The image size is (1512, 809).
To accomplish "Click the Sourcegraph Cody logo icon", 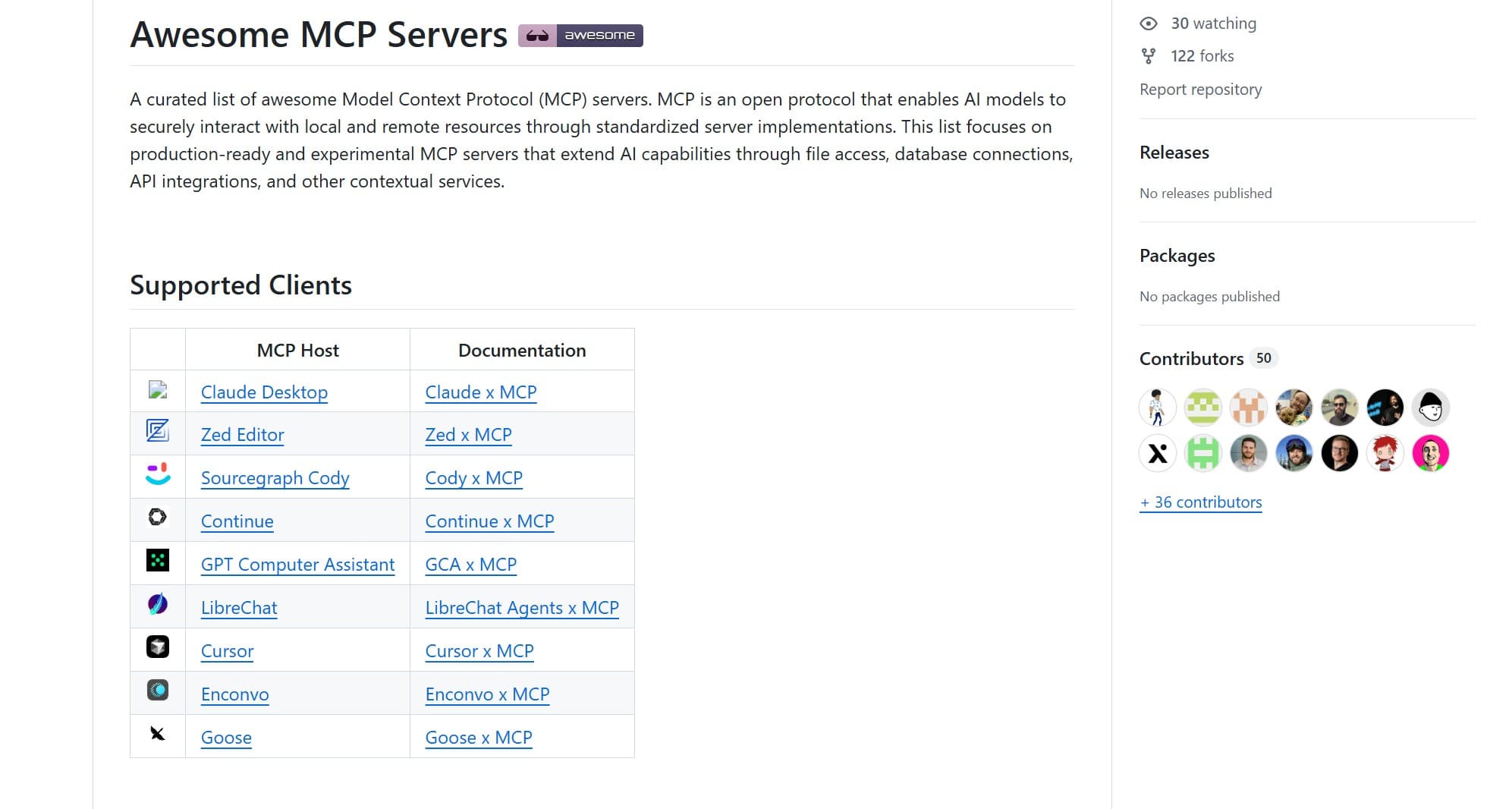I will pos(158,474).
